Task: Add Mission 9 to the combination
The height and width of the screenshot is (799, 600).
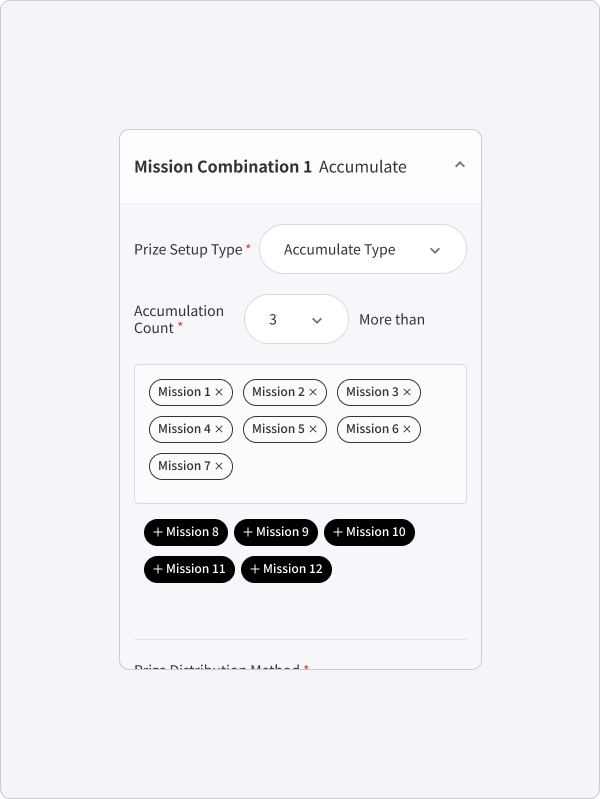Action: (276, 532)
